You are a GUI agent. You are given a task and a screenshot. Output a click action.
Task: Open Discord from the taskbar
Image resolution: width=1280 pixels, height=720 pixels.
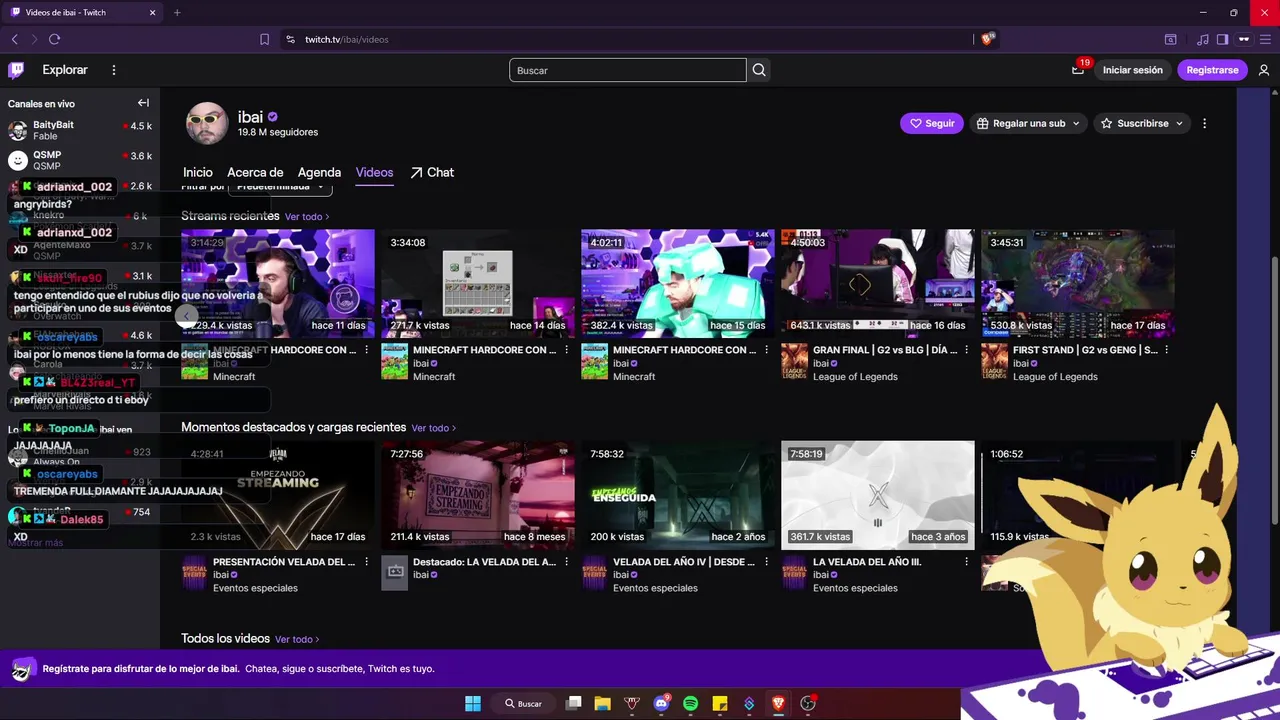[661, 703]
